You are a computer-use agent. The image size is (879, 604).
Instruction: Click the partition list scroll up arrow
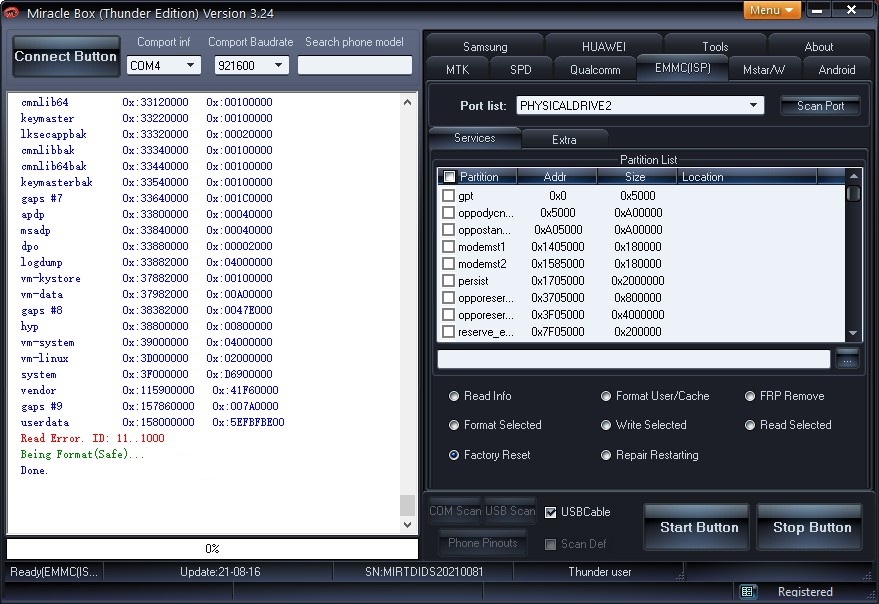point(853,176)
